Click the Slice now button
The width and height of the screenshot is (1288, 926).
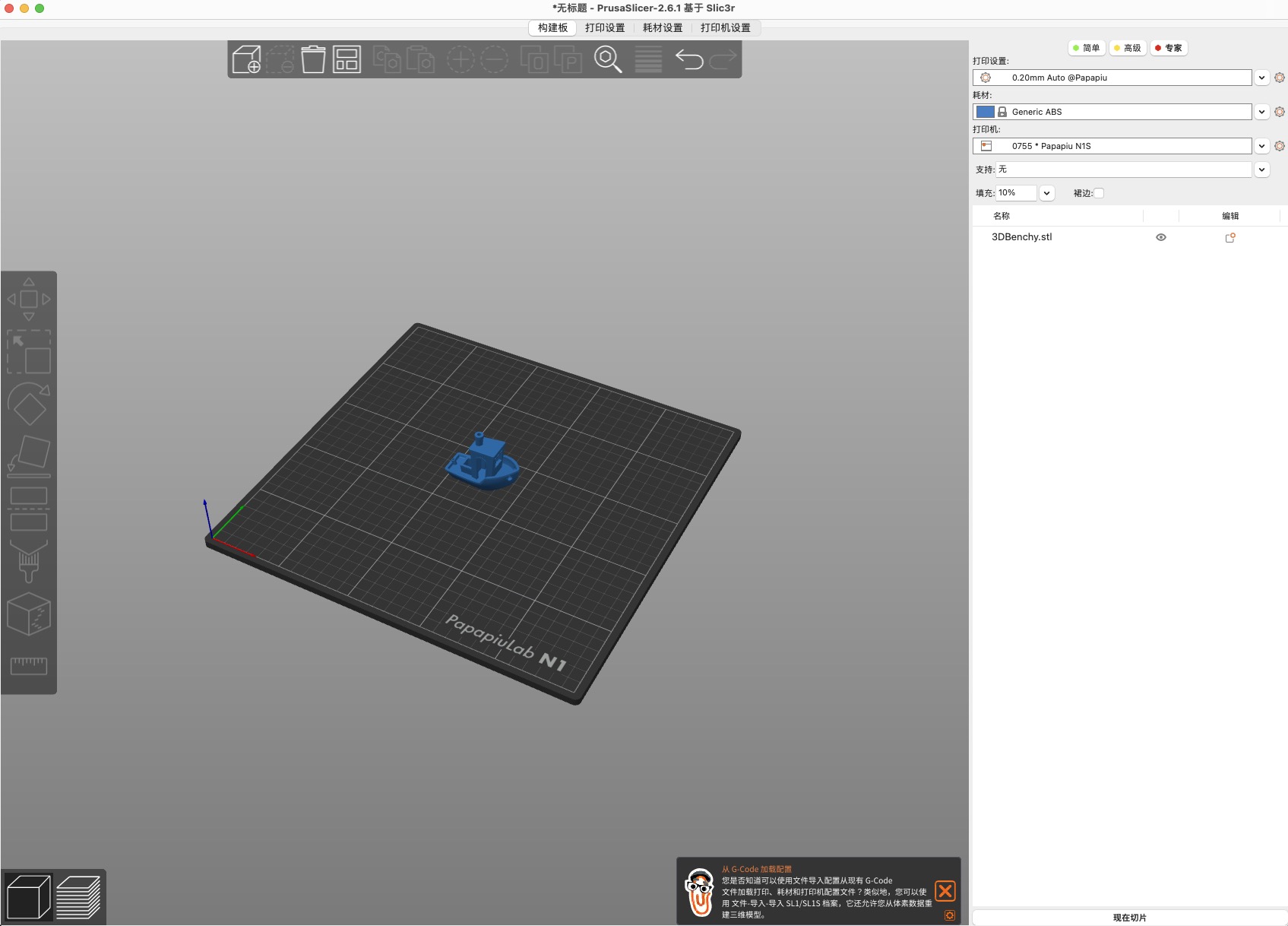(x=1129, y=918)
